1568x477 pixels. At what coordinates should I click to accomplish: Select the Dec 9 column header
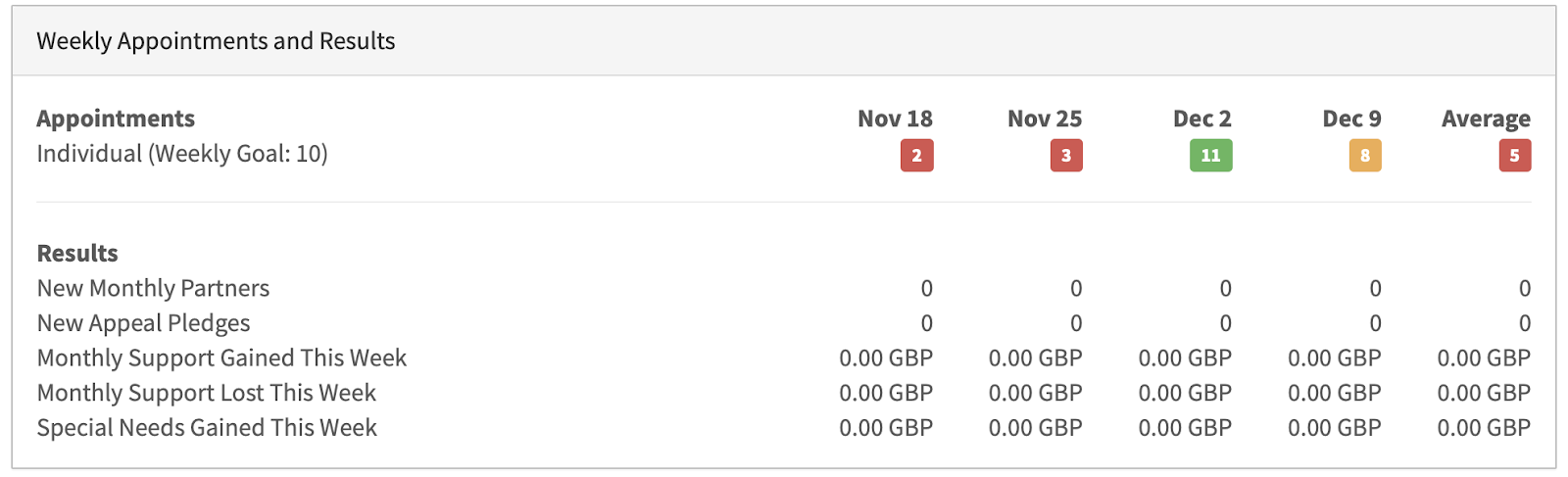click(x=1351, y=119)
